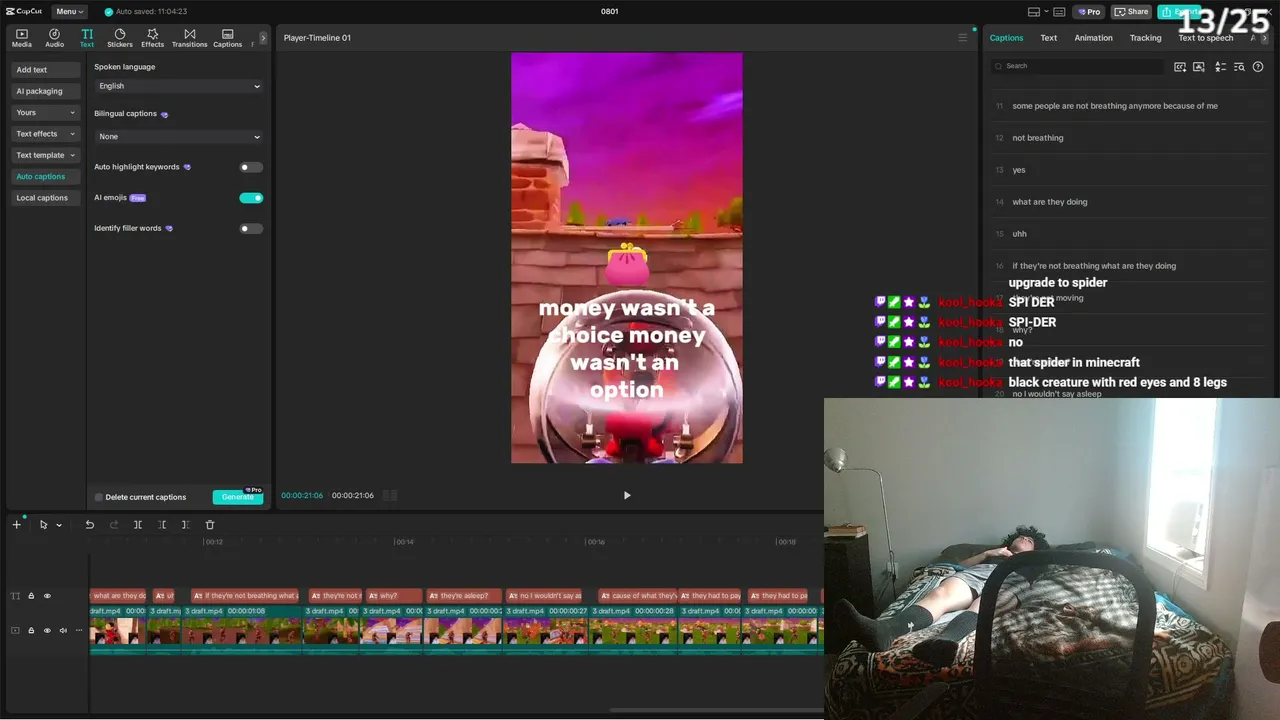Click the Share button
This screenshot has width=1280, height=720.
[x=1132, y=12]
